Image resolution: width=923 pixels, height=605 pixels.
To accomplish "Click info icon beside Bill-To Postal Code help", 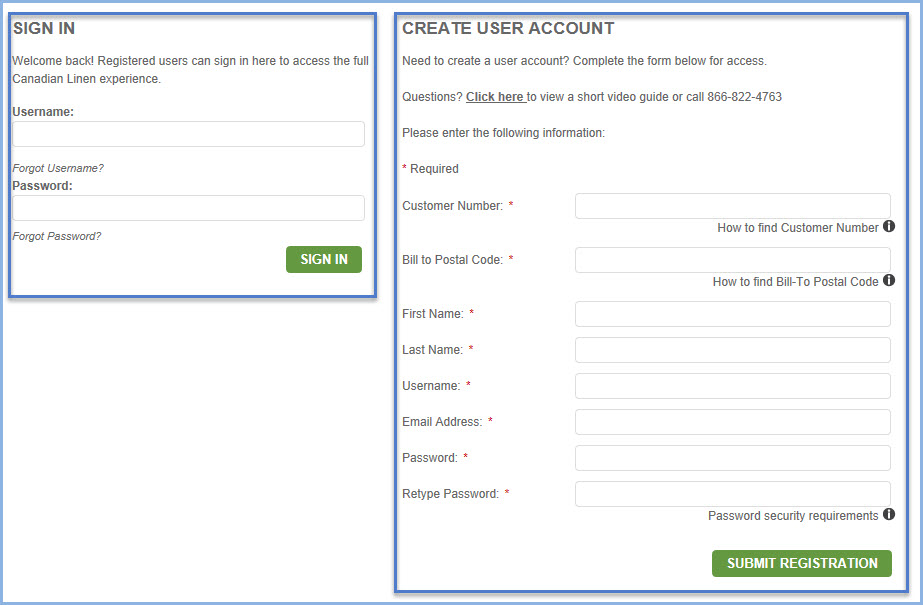I will (x=889, y=281).
